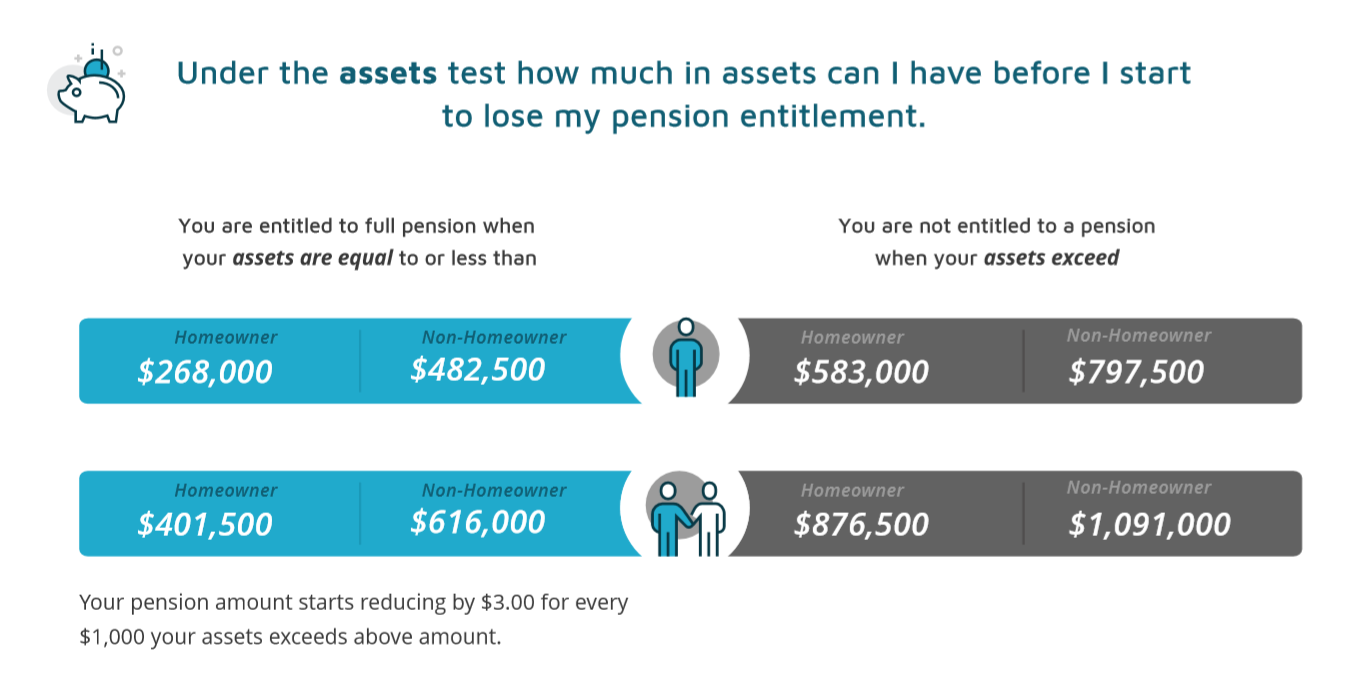This screenshot has width=1367, height=674.
Task: Click the $876,500 couple homeowner cutoff
Action: [x=861, y=524]
